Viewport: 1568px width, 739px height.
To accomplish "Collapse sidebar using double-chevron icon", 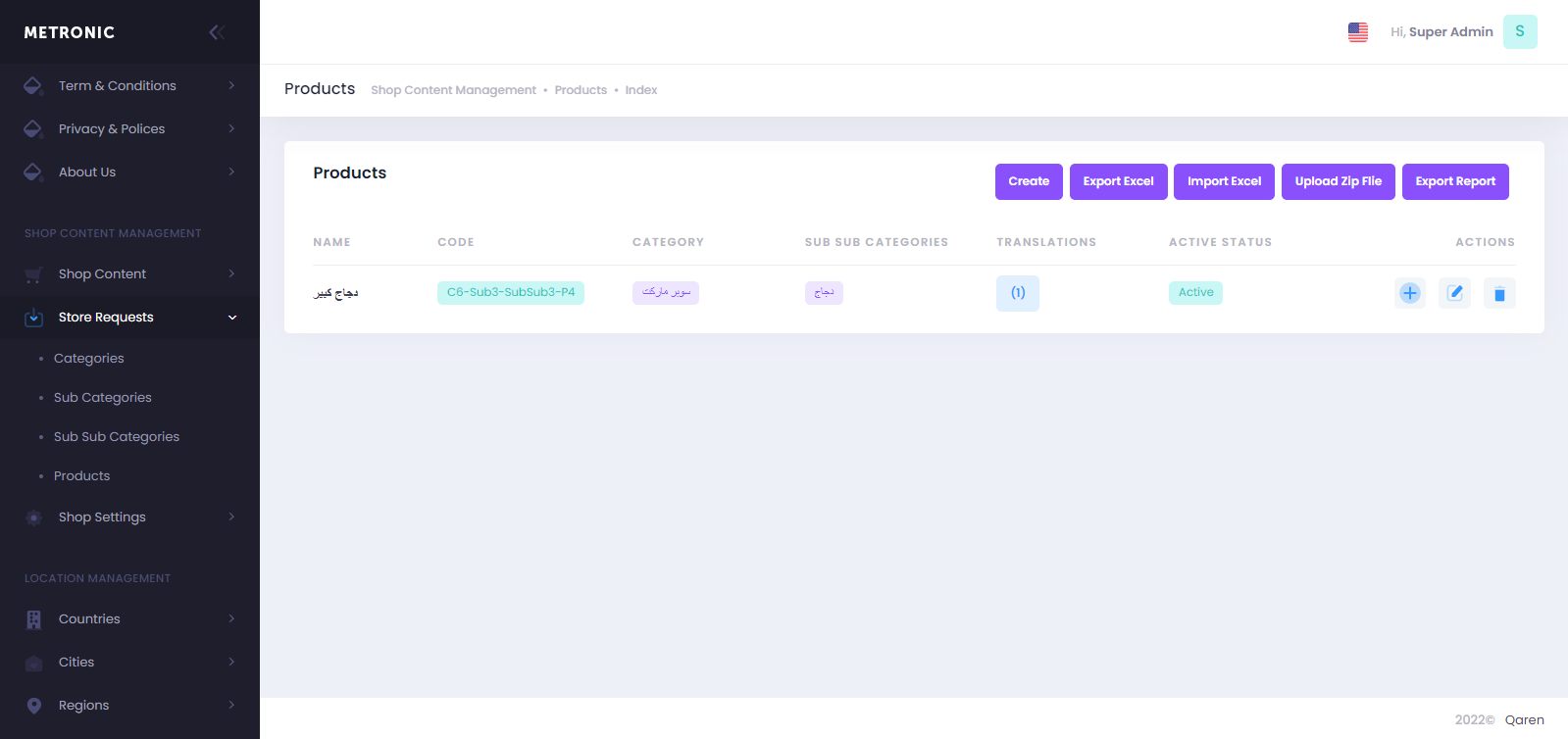I will pyautogui.click(x=217, y=32).
